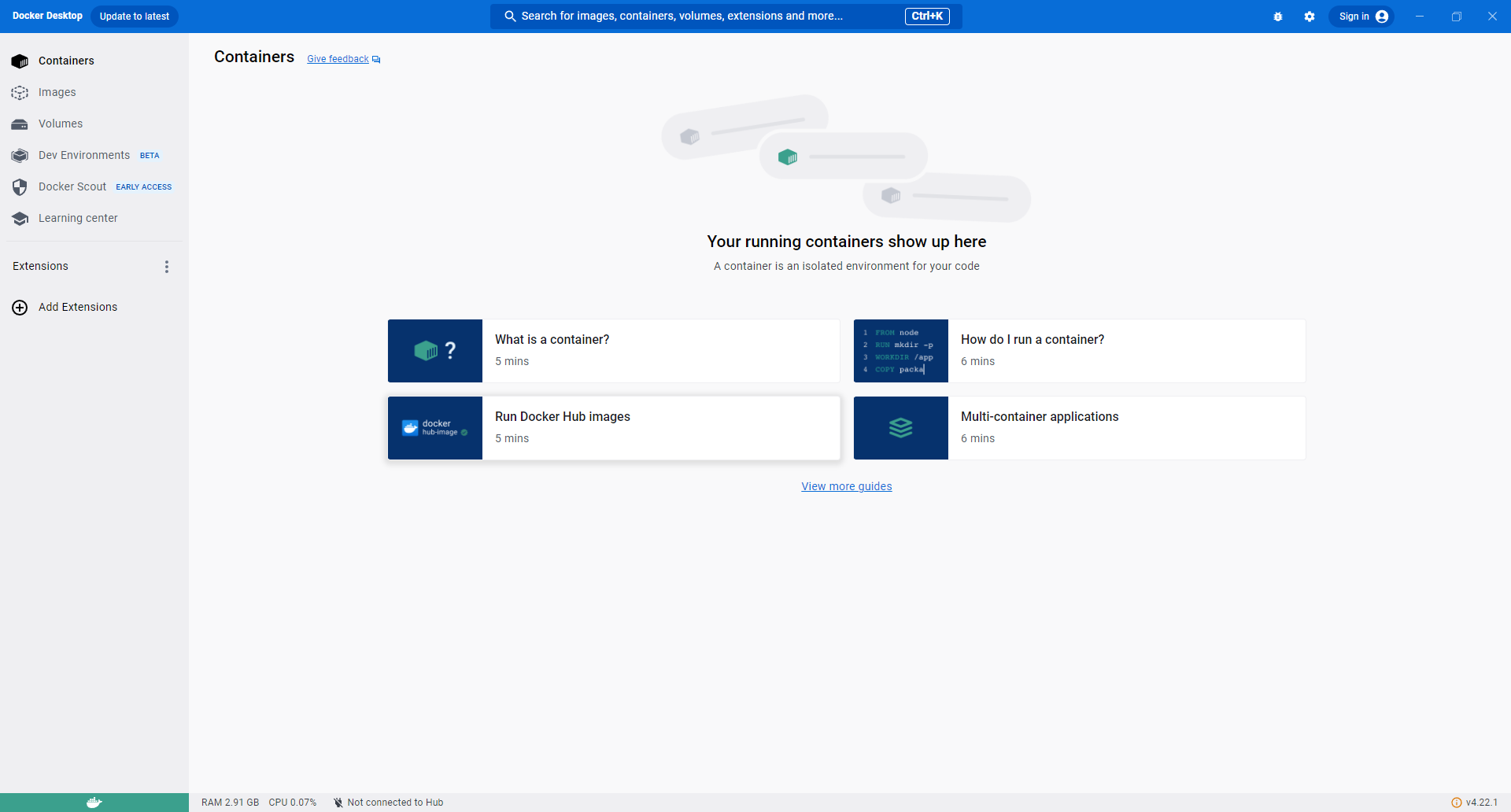
Task: Click the update warning icon beside v4.22.1
Action: (x=1456, y=803)
